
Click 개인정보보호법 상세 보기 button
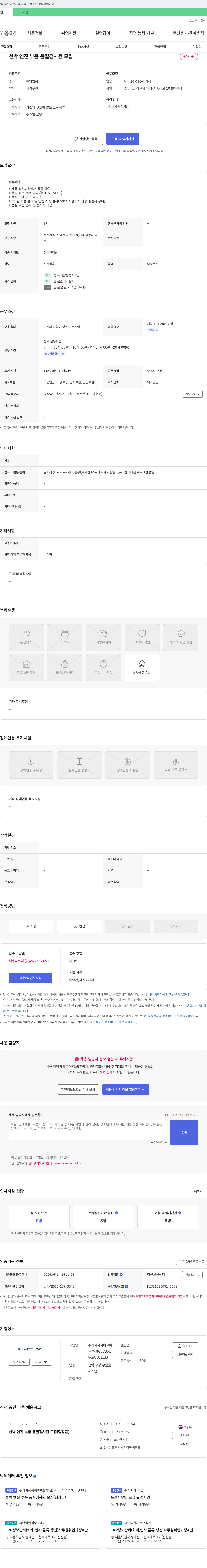tap(78, 1089)
